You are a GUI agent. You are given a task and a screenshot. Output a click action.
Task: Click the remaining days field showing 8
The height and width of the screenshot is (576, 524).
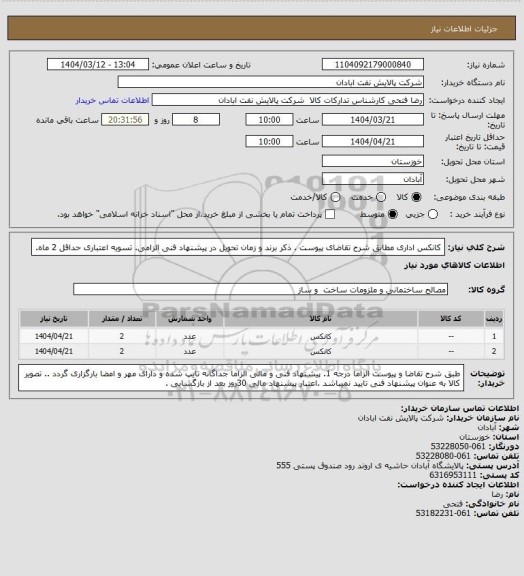coord(196,120)
